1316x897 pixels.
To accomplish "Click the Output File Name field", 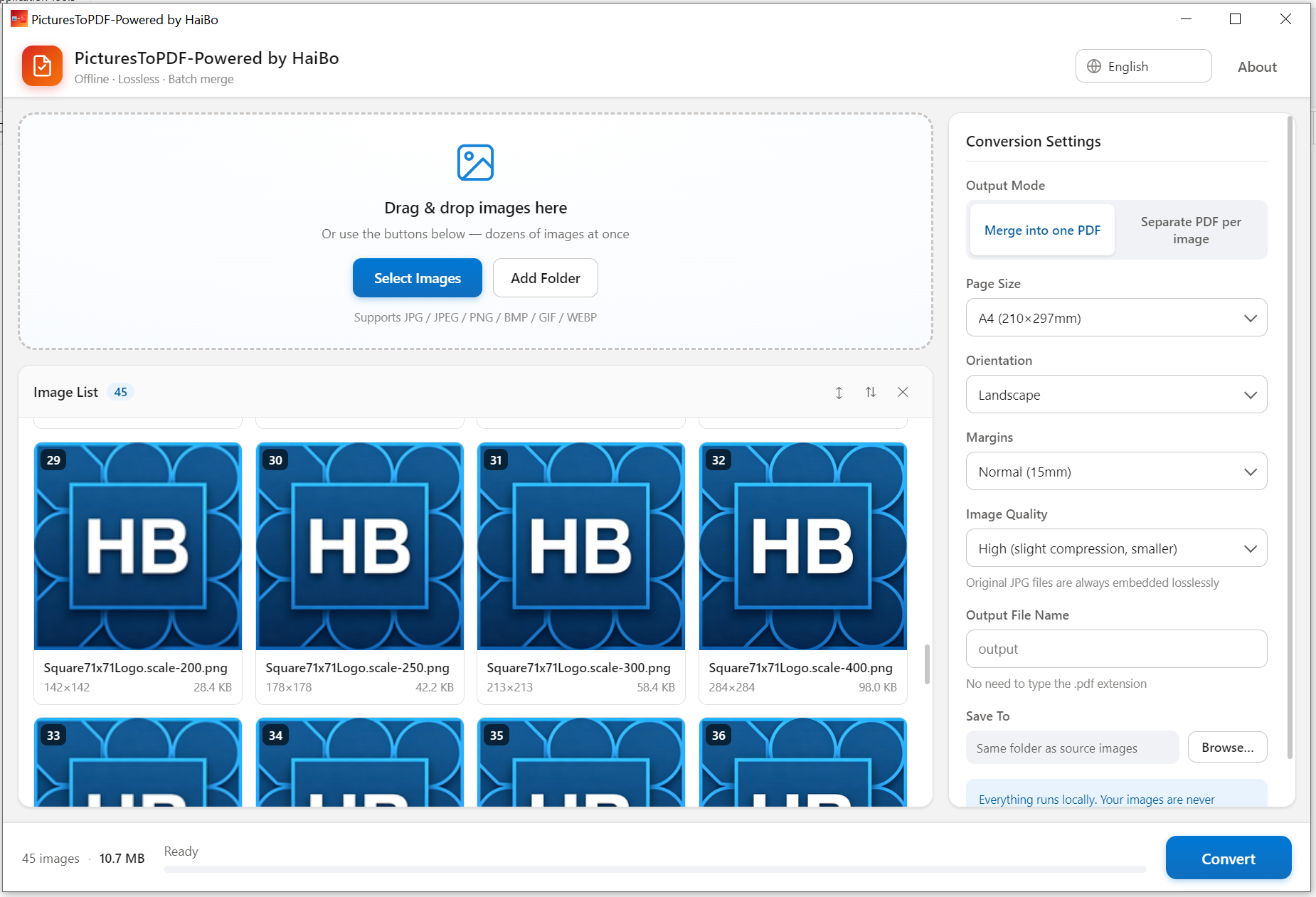I will click(x=1116, y=649).
